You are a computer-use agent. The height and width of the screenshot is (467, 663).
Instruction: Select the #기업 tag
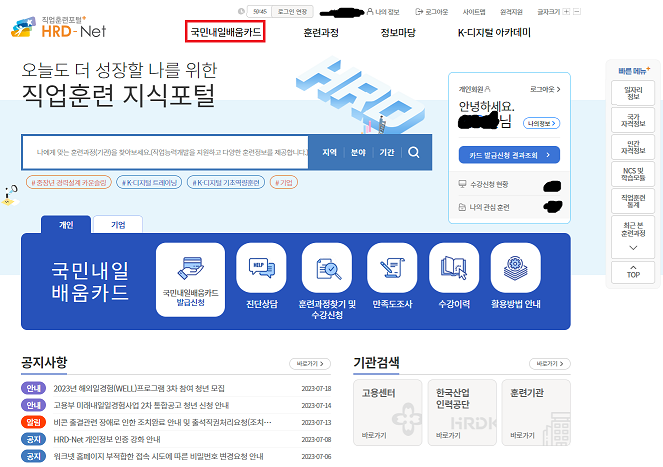[x=284, y=182]
